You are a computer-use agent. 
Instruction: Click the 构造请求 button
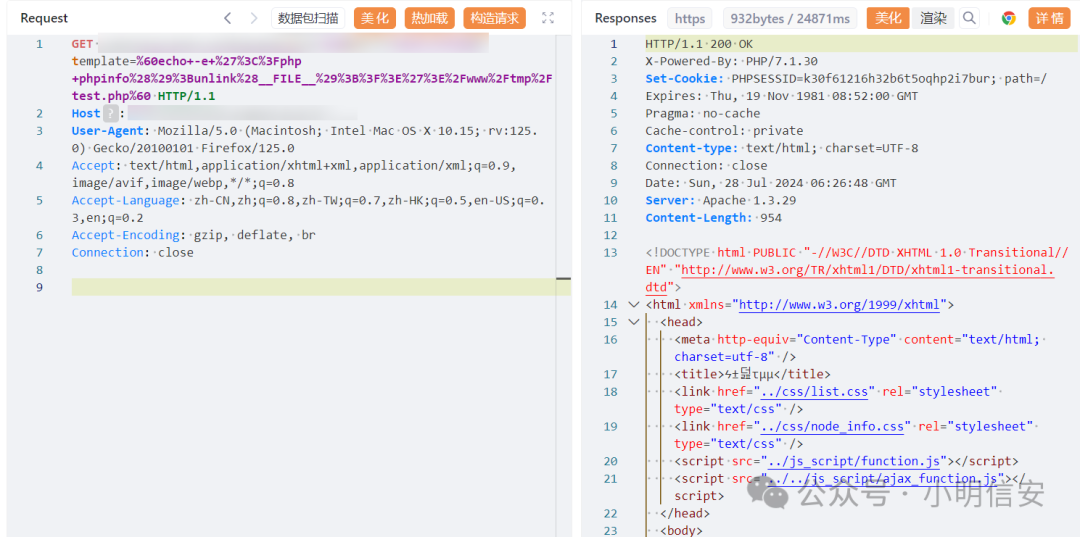click(495, 19)
